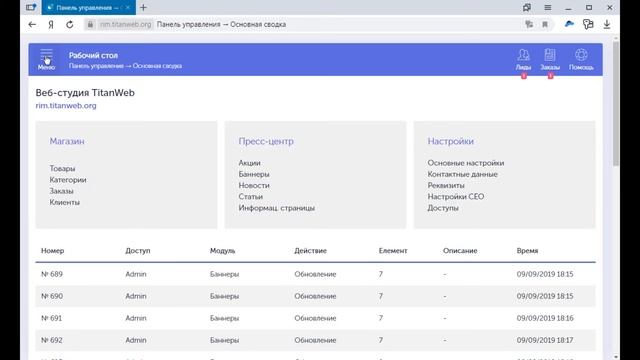Open Товары in Магазин

tap(62, 169)
